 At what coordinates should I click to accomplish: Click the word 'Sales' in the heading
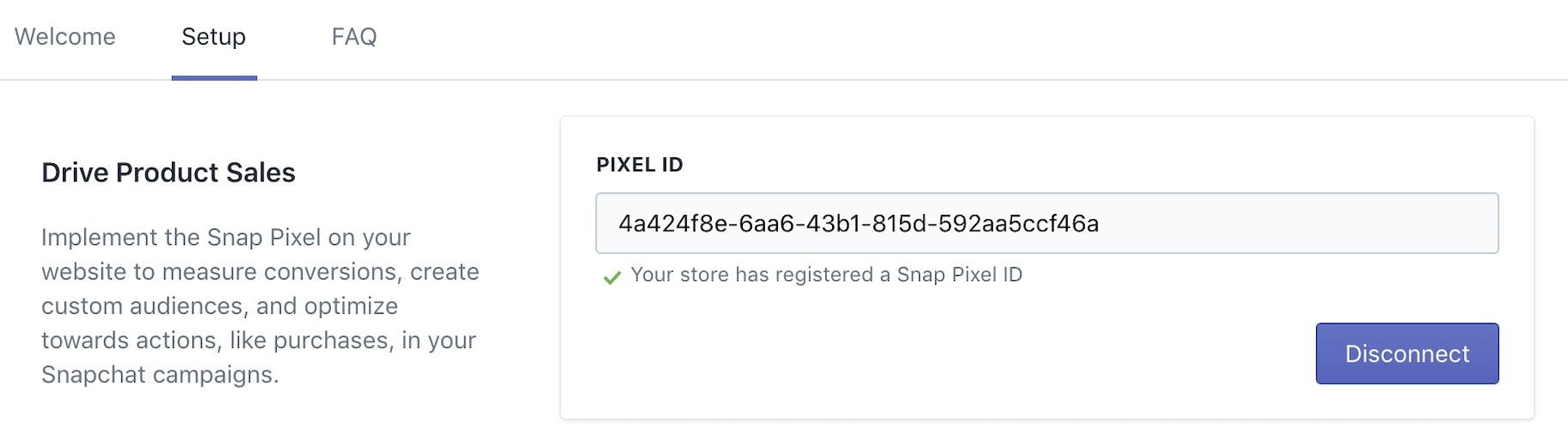coord(260,173)
